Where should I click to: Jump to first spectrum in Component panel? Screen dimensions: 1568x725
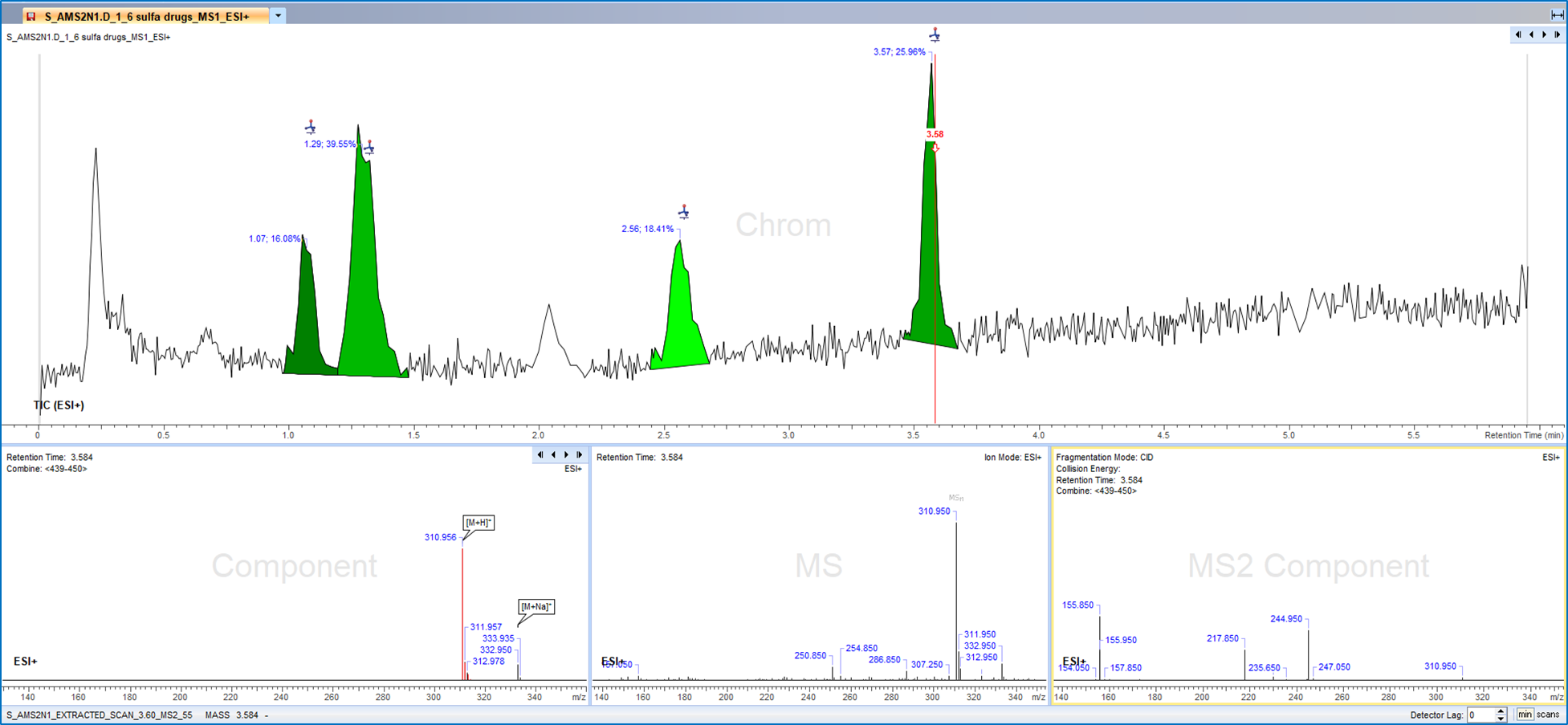click(x=540, y=455)
